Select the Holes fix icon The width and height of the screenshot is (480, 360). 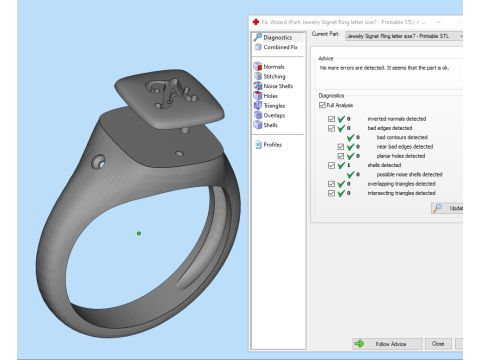258,96
